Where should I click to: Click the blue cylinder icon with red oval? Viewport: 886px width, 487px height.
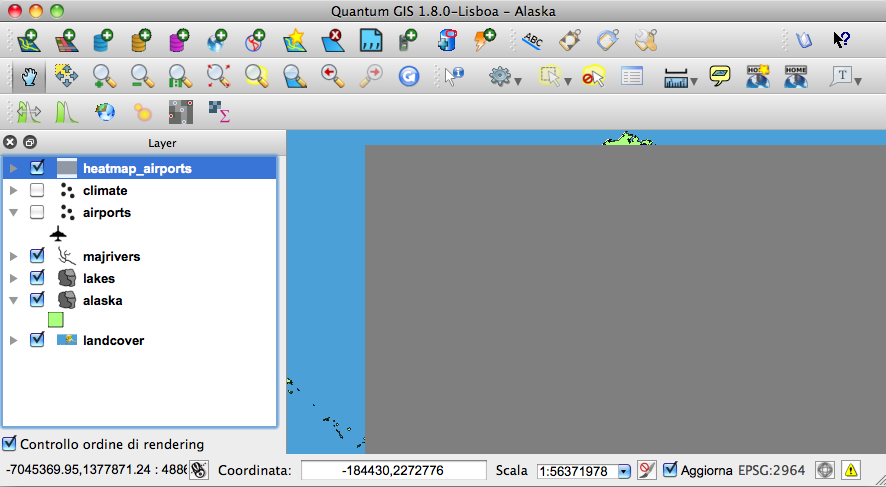point(446,41)
